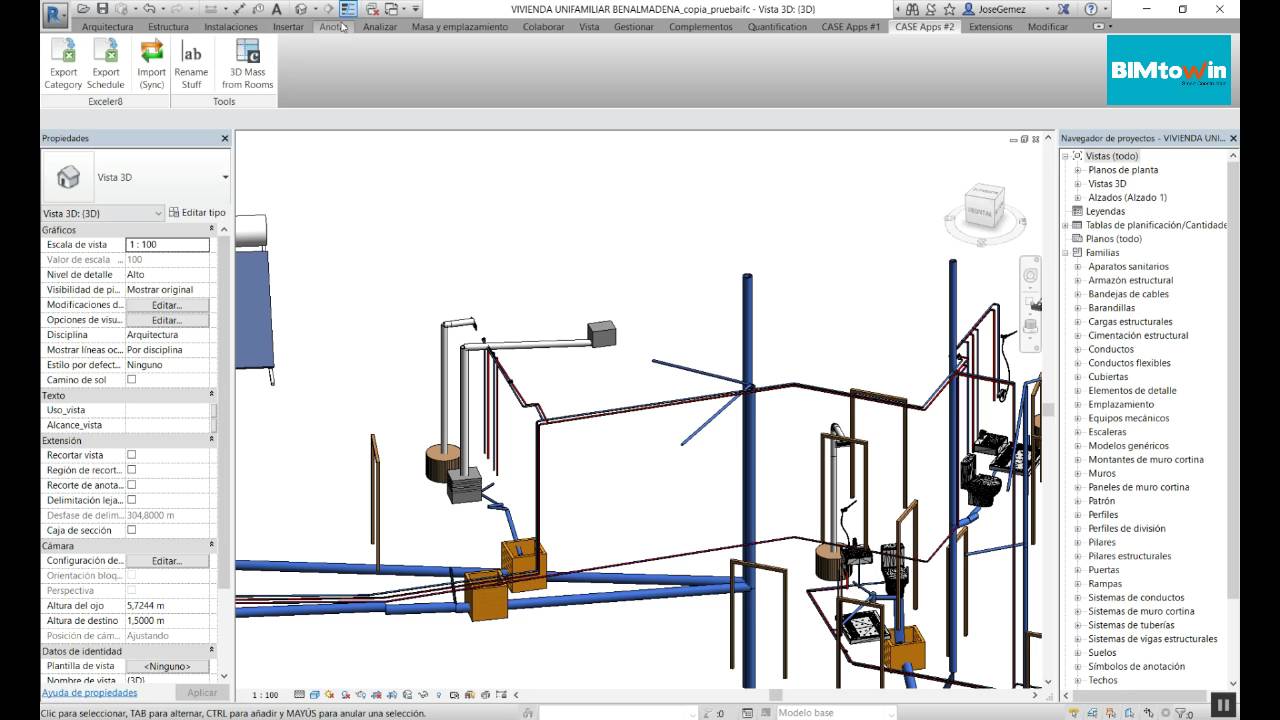This screenshot has width=1280, height=720.
Task: Open search with binoculars icon
Action: pyautogui.click(x=913, y=9)
